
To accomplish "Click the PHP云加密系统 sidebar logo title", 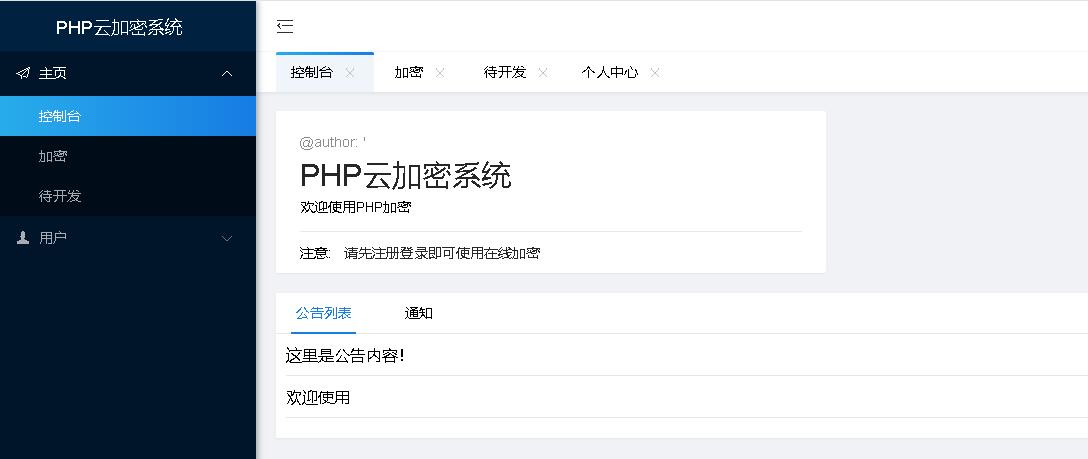I will pyautogui.click(x=119, y=27).
